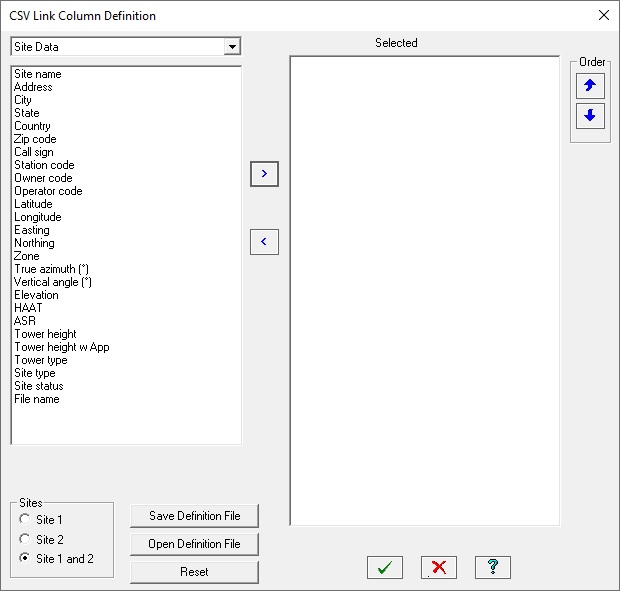Select Latitude in the field list

[x=33, y=204]
